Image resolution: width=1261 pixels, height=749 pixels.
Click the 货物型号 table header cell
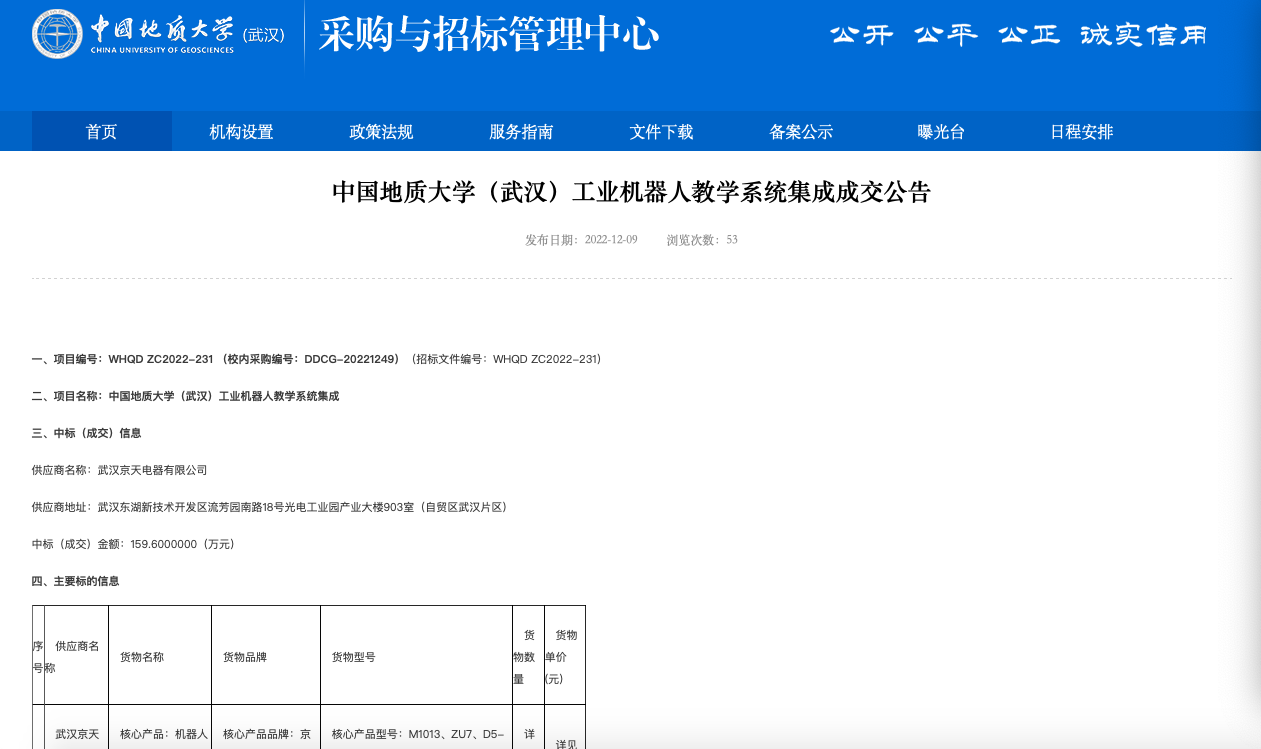click(x=416, y=657)
